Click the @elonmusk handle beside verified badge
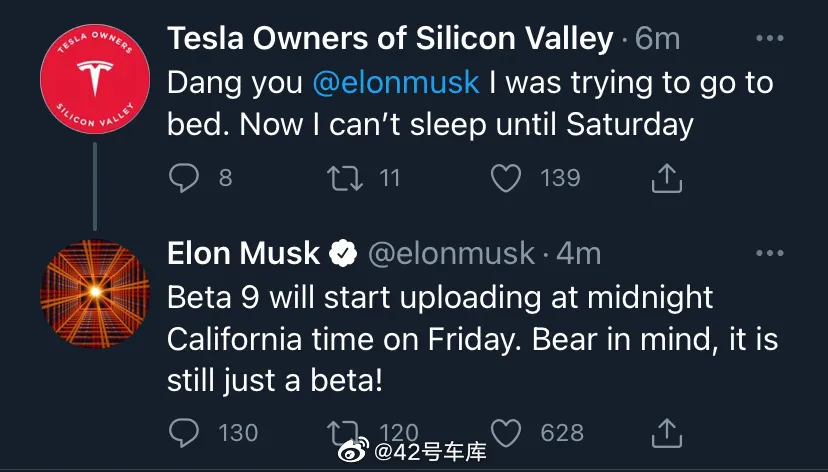This screenshot has height=472, width=828. point(451,254)
